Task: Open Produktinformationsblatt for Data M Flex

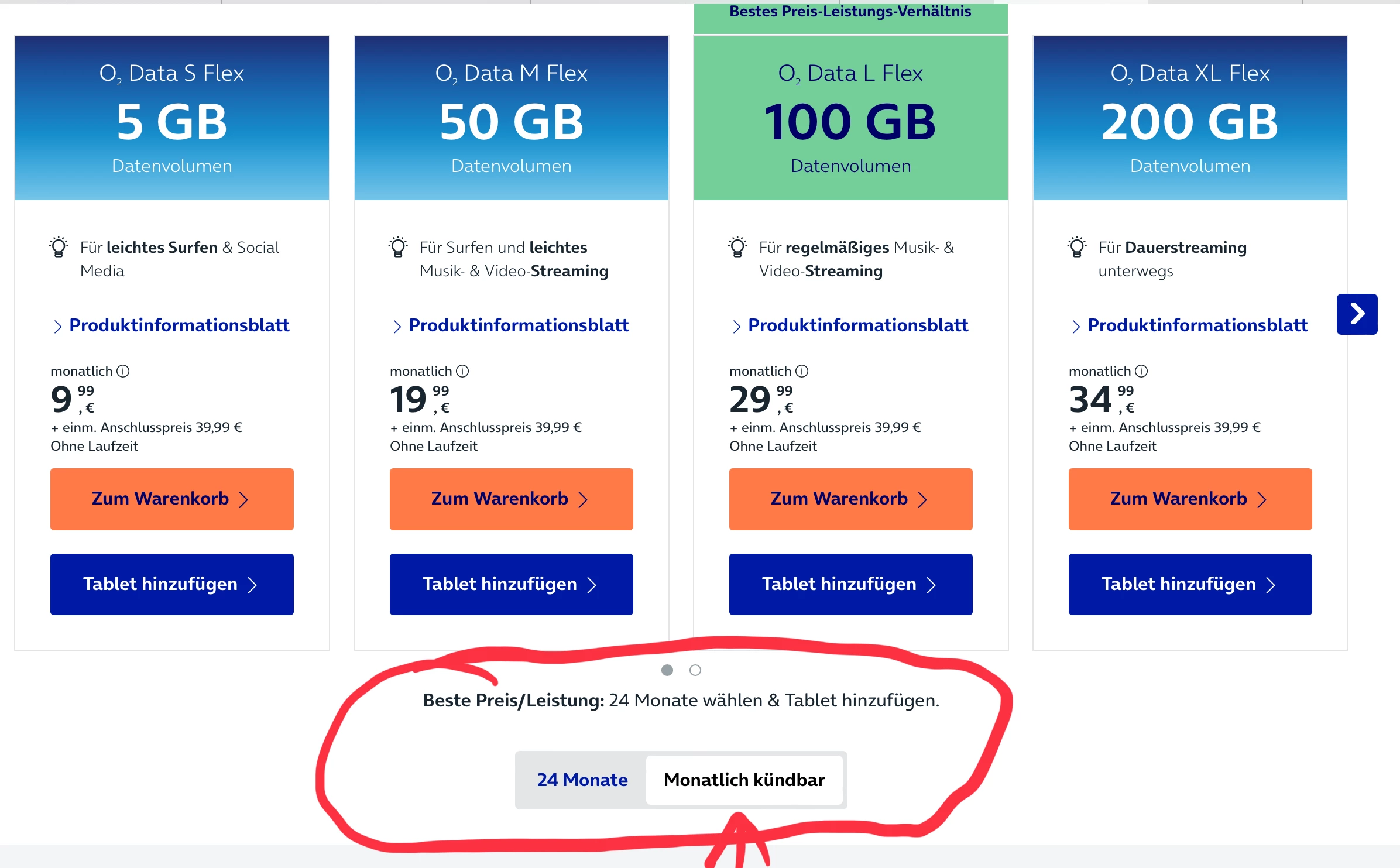Action: [519, 325]
